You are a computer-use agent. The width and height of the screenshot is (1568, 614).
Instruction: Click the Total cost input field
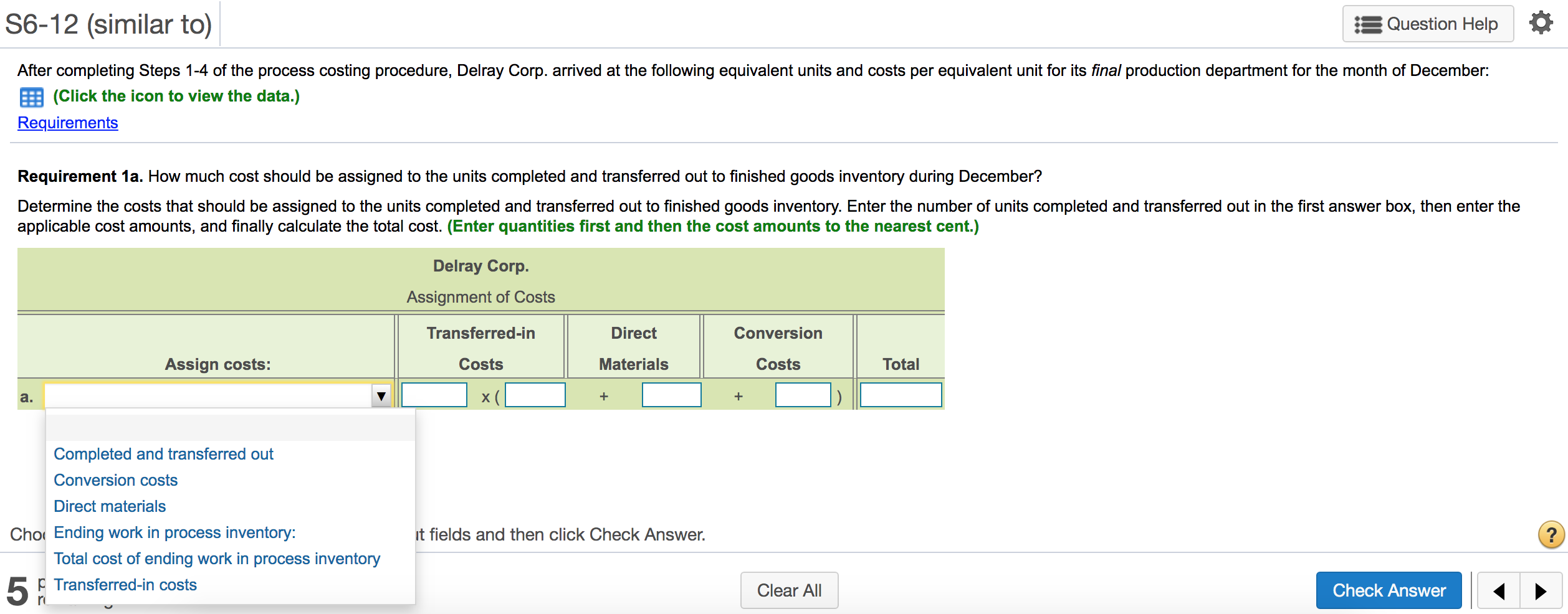(x=901, y=395)
